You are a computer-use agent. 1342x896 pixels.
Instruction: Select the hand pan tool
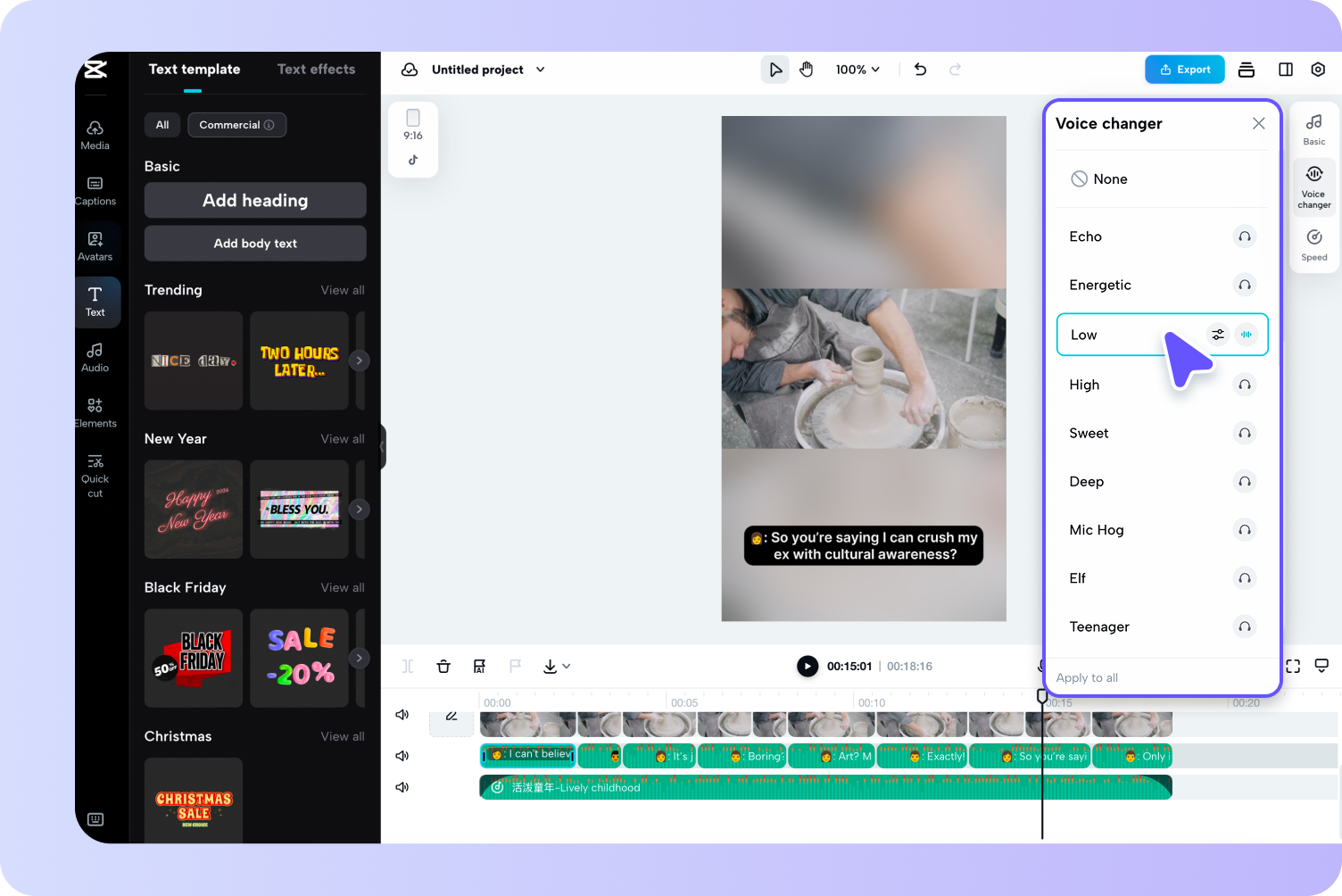807,70
